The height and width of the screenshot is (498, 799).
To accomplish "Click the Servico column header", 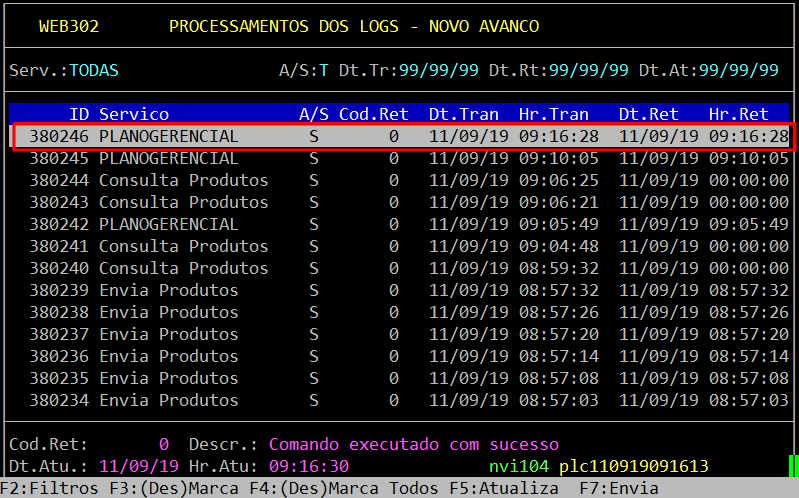I will tap(134, 114).
